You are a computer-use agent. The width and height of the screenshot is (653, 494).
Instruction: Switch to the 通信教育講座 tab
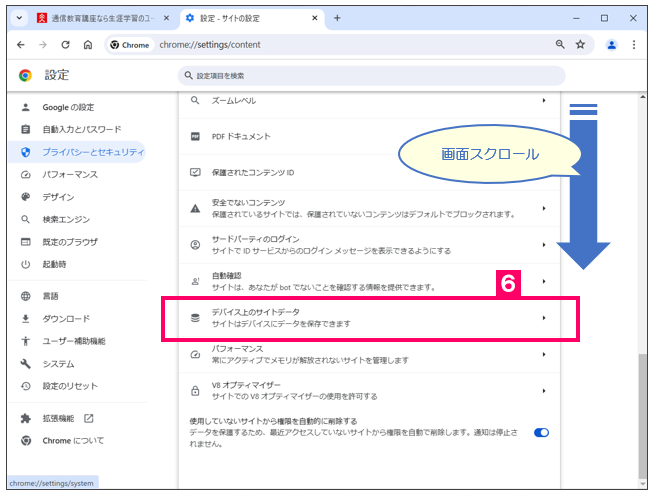(x=102, y=18)
